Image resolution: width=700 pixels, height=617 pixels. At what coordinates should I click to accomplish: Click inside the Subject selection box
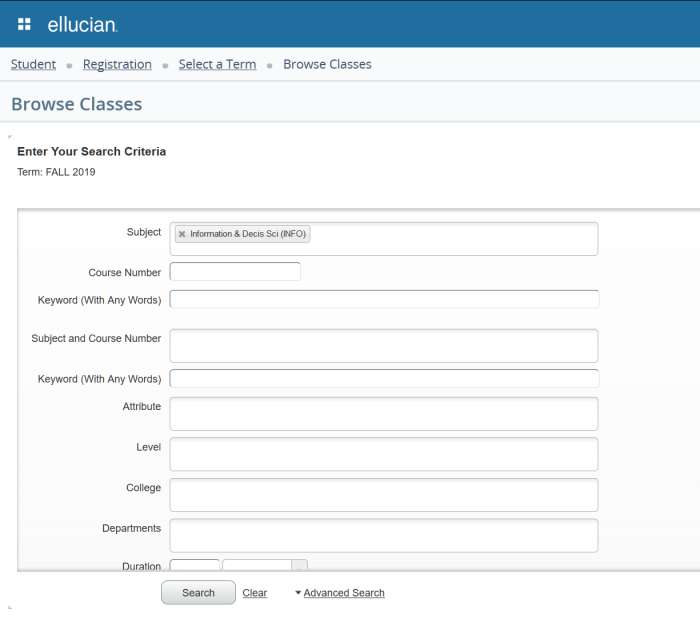click(x=450, y=239)
